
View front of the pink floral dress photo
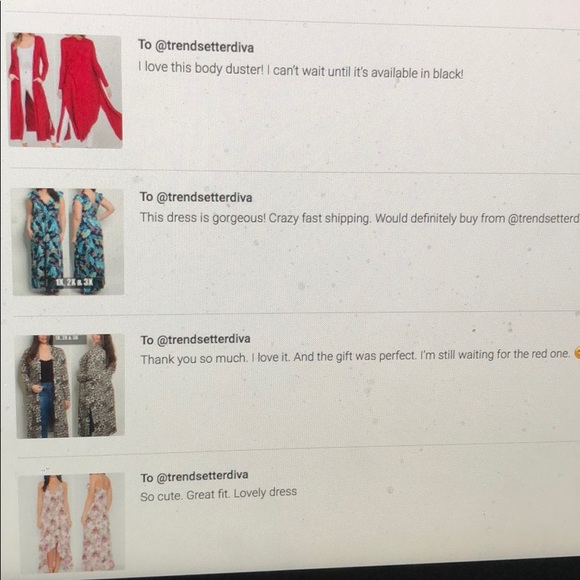(48, 523)
